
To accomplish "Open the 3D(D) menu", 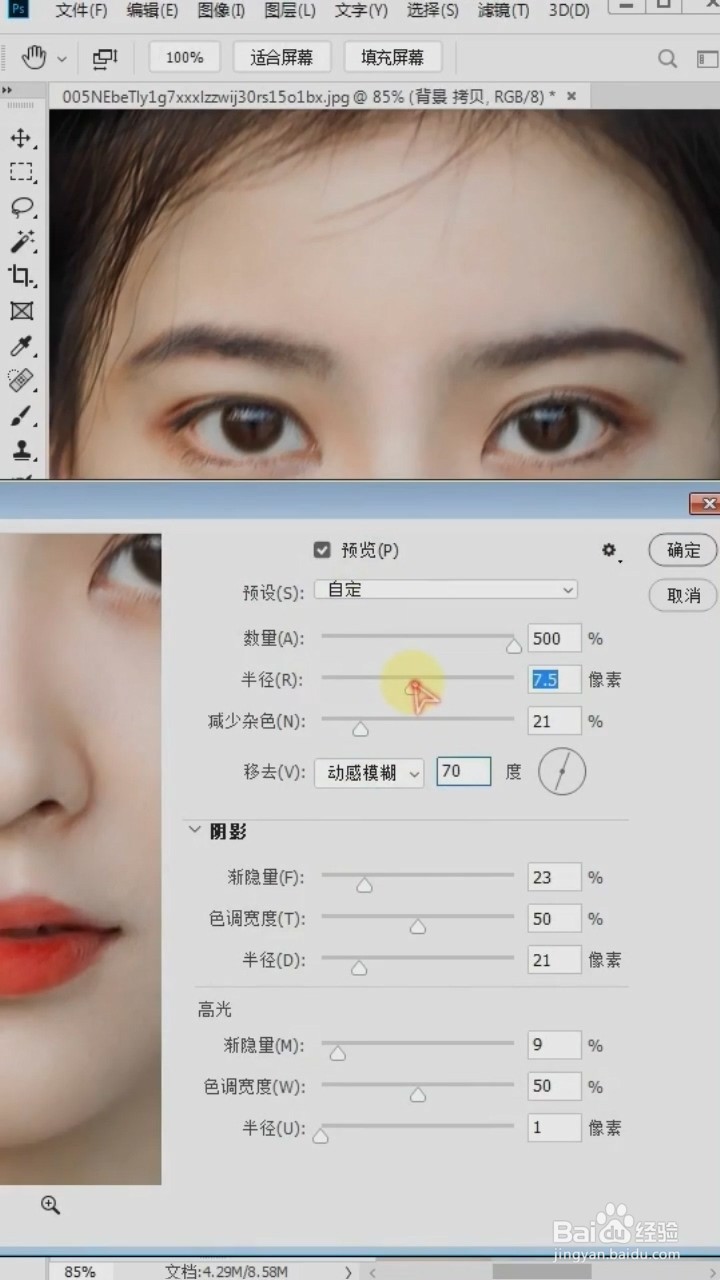I will pyautogui.click(x=569, y=11).
